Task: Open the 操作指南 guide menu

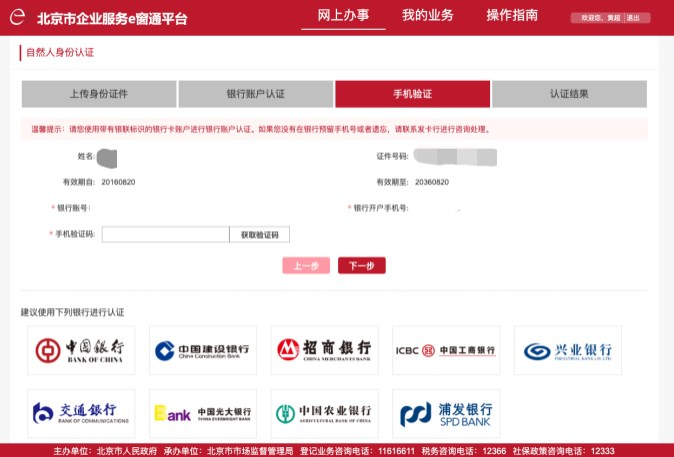Action: [512, 15]
